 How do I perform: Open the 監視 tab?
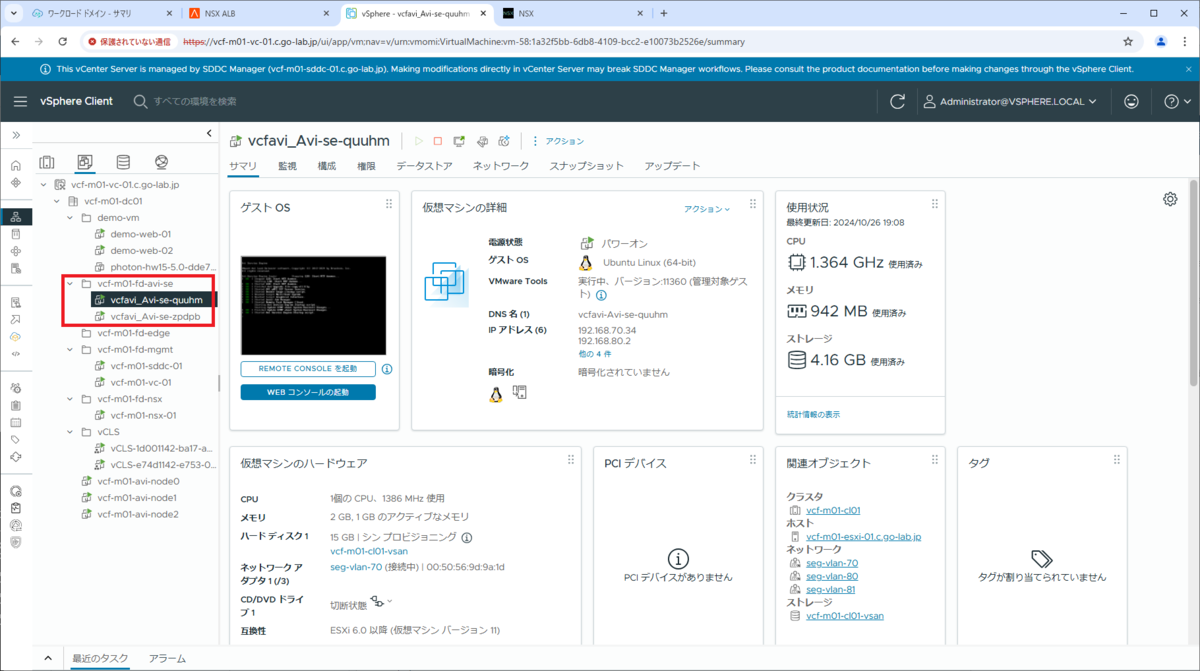coord(287,166)
